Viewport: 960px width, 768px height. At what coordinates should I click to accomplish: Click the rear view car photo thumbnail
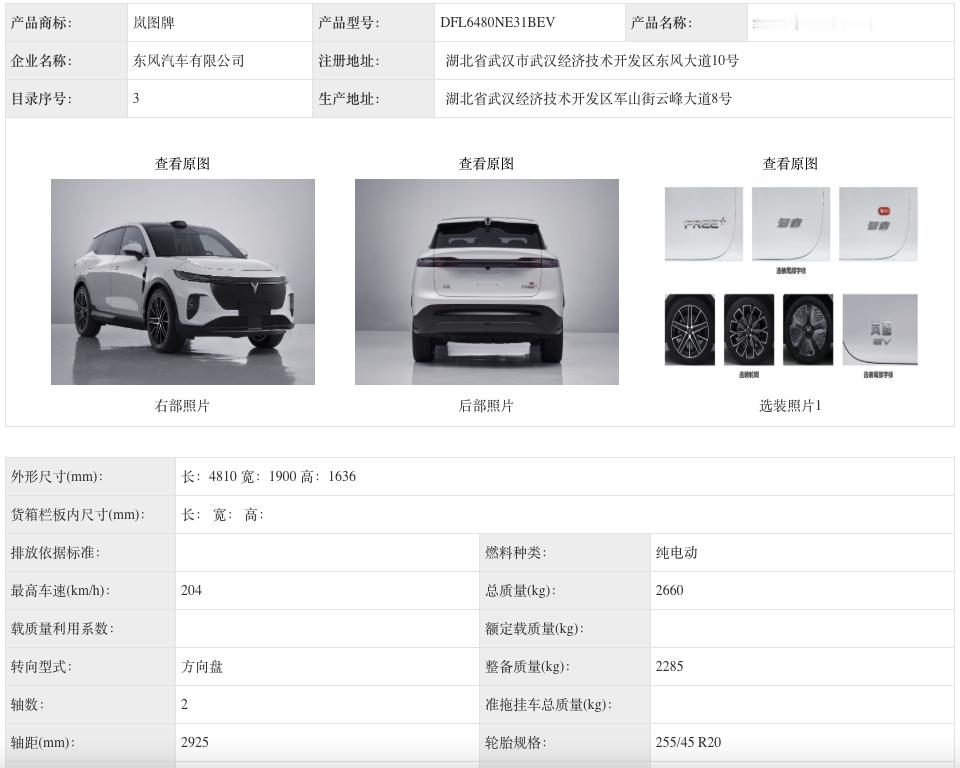click(x=487, y=282)
